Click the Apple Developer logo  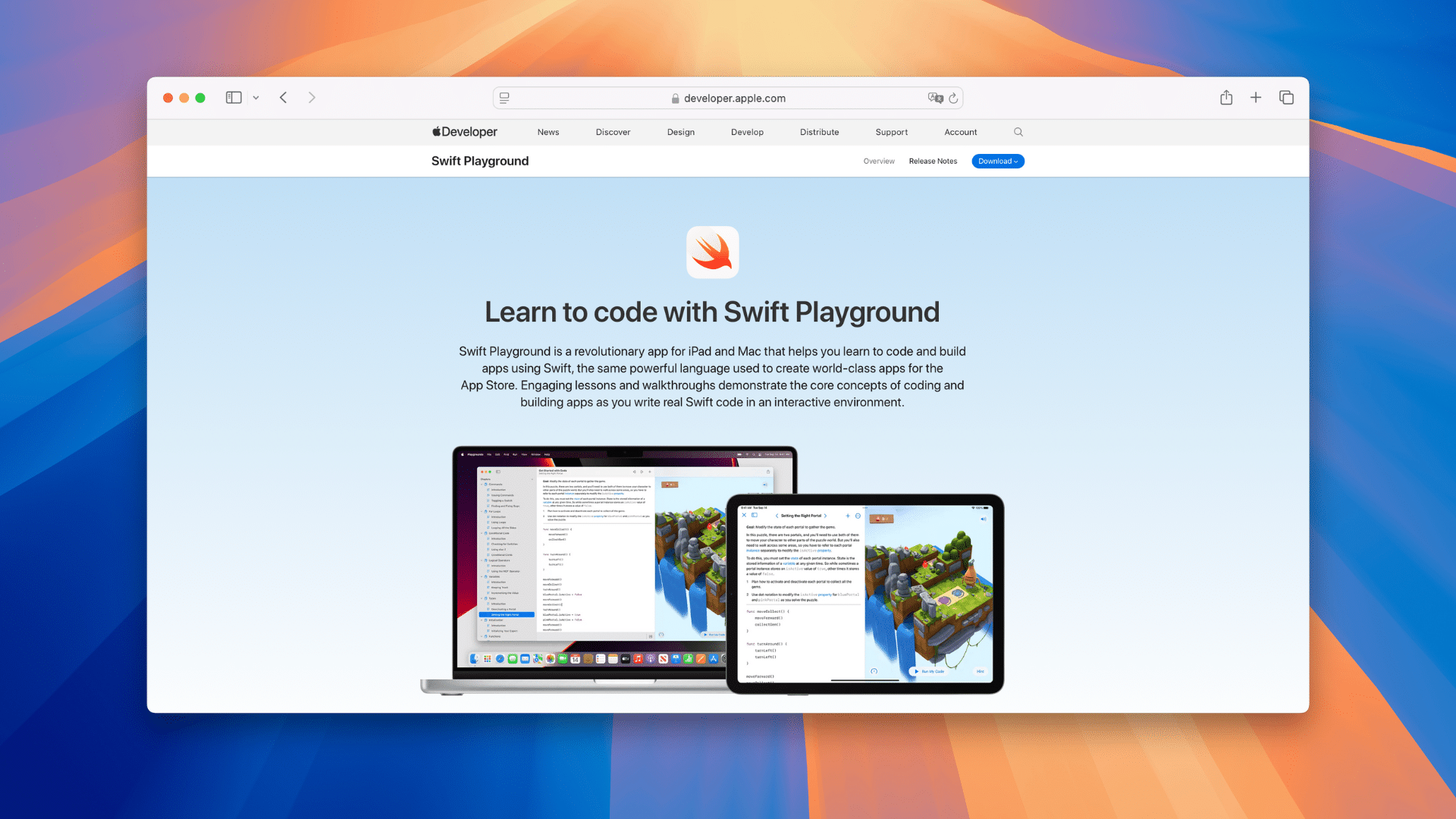[x=464, y=132]
